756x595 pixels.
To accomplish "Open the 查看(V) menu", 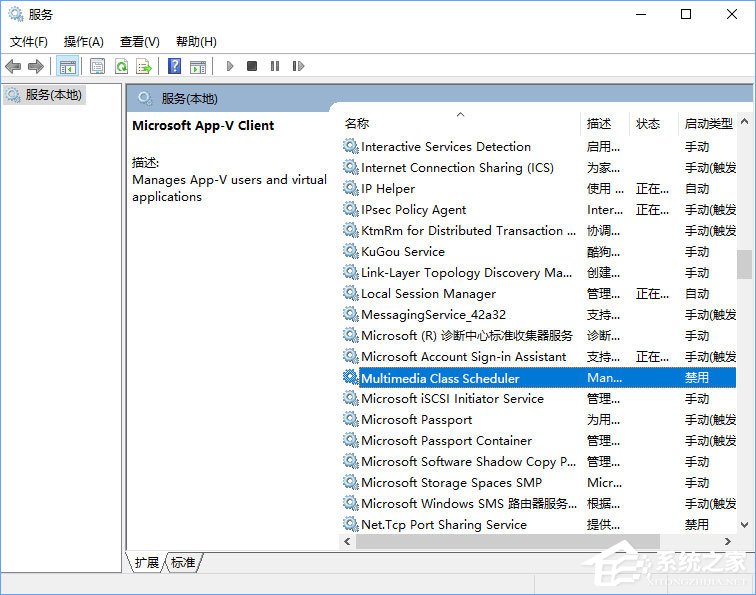I will pyautogui.click(x=140, y=41).
